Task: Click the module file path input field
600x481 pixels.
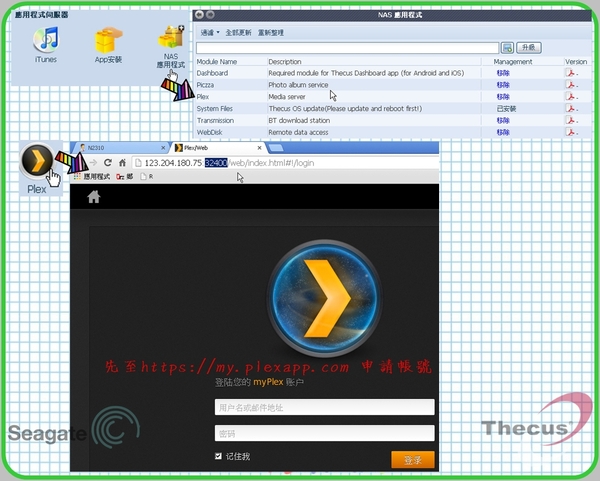Action: click(347, 48)
